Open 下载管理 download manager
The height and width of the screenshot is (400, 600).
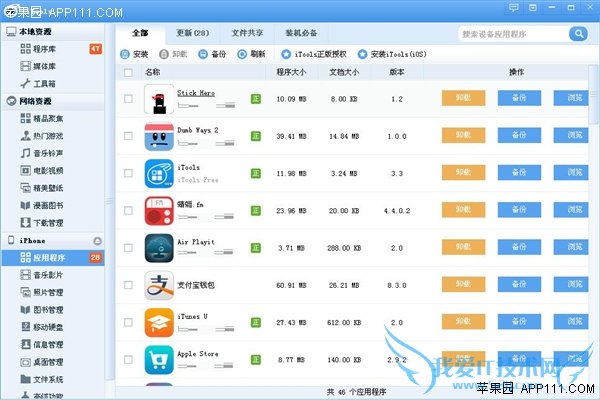[52, 222]
